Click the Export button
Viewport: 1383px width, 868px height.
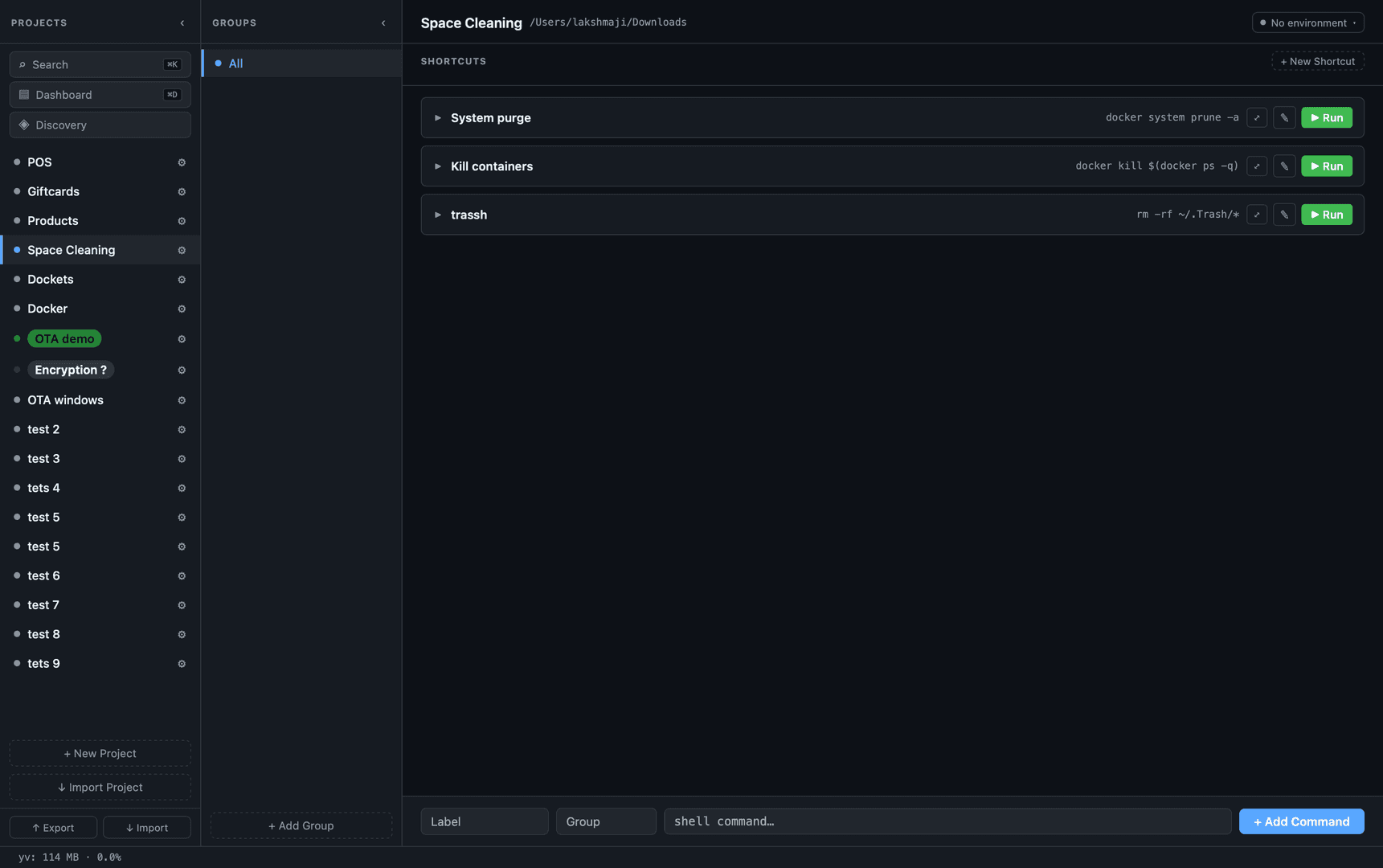click(53, 827)
